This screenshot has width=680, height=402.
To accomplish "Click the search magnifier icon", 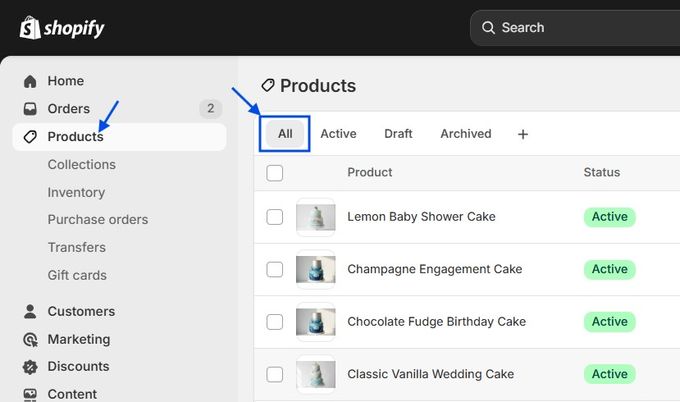I will coord(488,28).
